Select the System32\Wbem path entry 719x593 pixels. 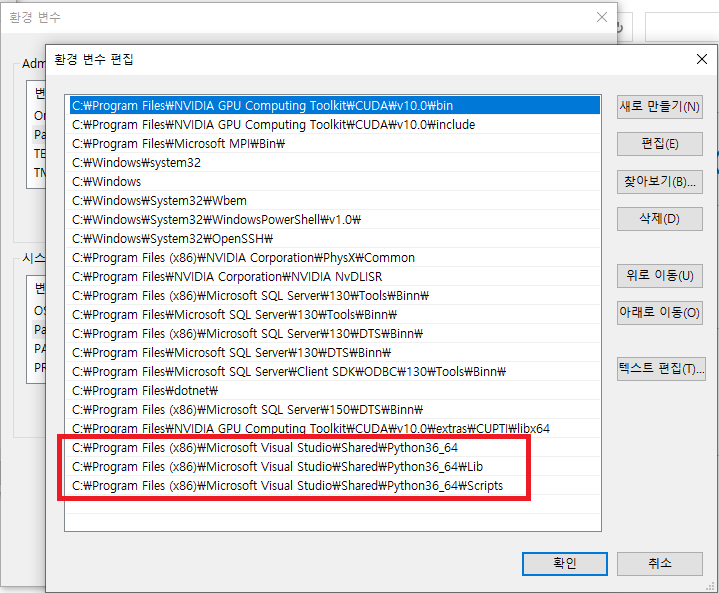click(x=334, y=200)
